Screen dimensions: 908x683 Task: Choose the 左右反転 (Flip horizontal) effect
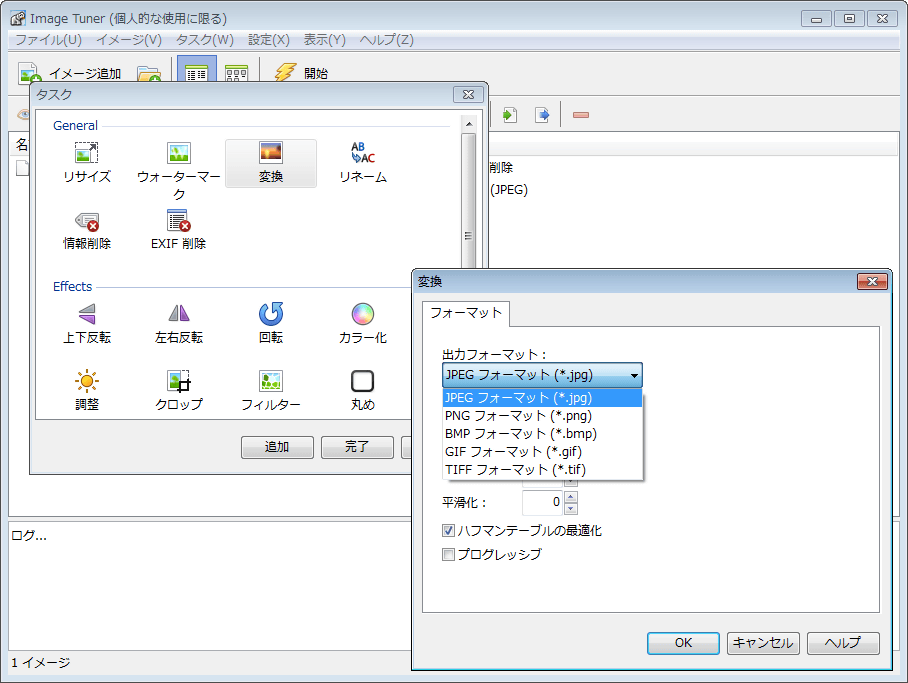click(178, 324)
